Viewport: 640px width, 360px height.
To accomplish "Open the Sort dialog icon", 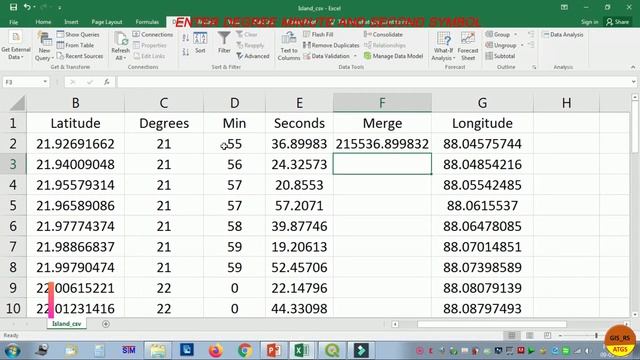I will click(200, 42).
